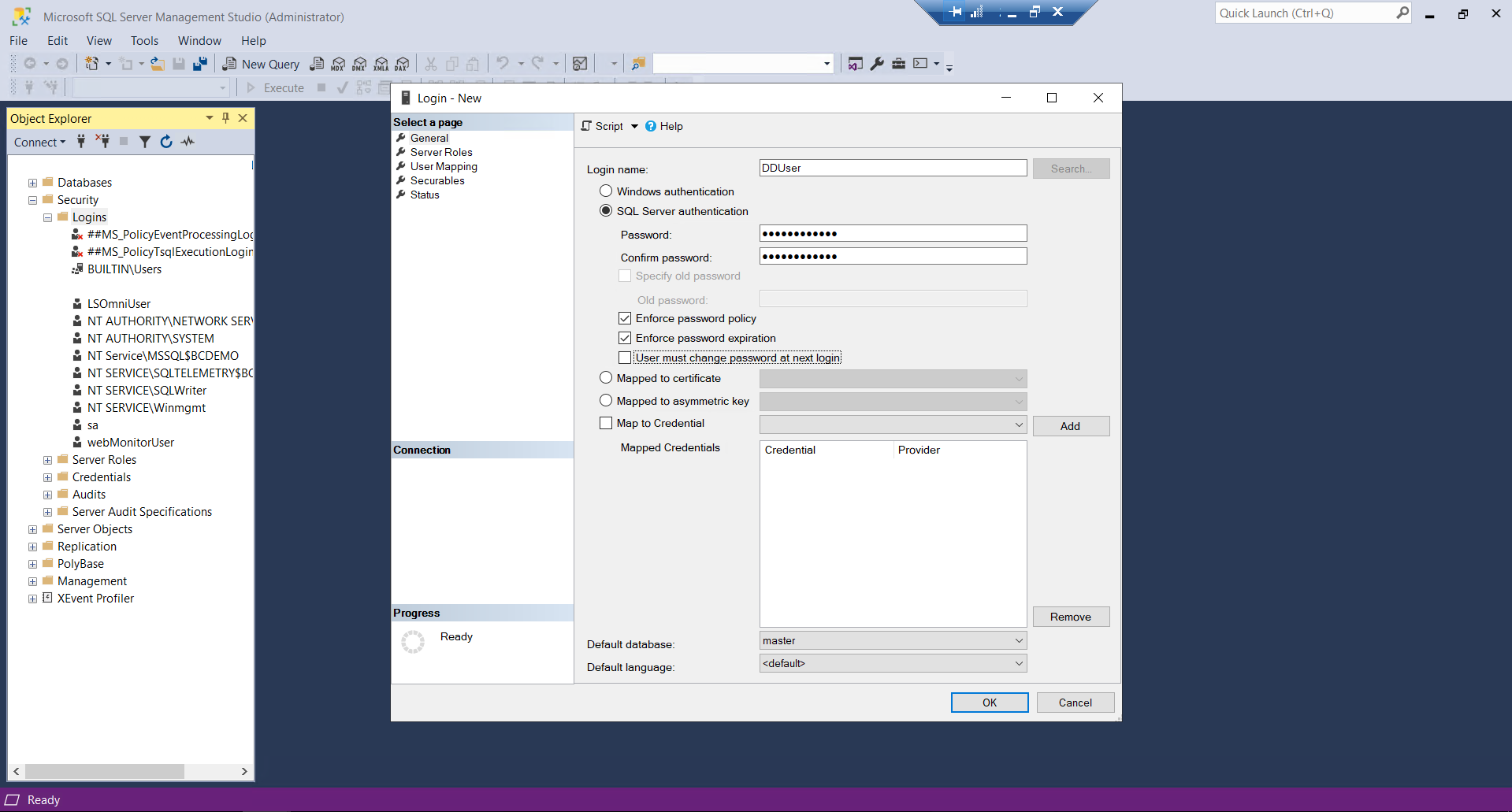Open the Tools menu

[144, 40]
